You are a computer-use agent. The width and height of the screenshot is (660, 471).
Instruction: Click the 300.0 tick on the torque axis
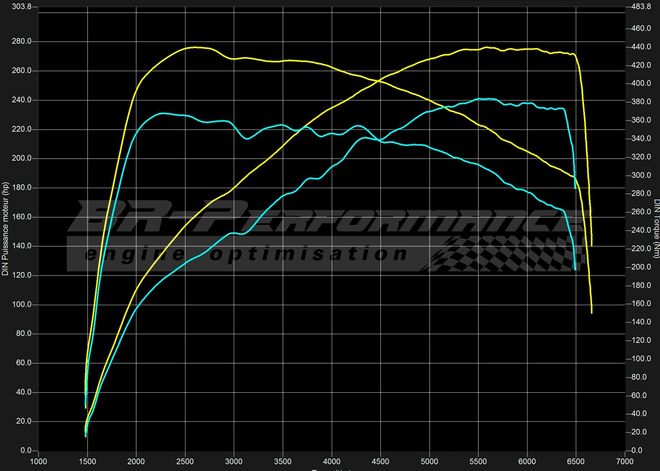638,176
